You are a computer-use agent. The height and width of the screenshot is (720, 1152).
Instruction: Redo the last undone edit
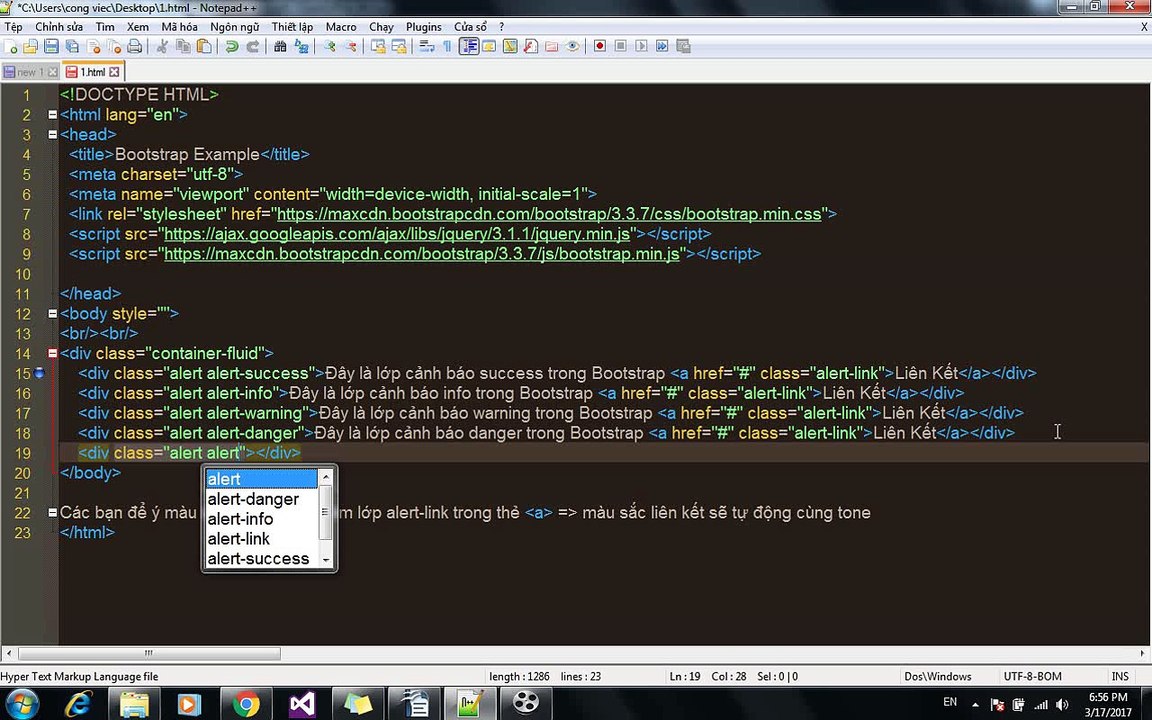coord(253,46)
